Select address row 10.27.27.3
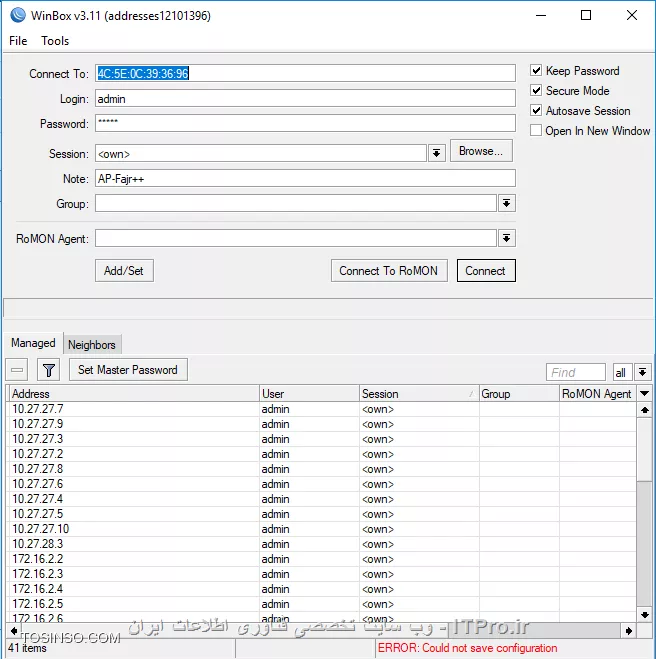Screen dimensions: 656x659 (322, 439)
